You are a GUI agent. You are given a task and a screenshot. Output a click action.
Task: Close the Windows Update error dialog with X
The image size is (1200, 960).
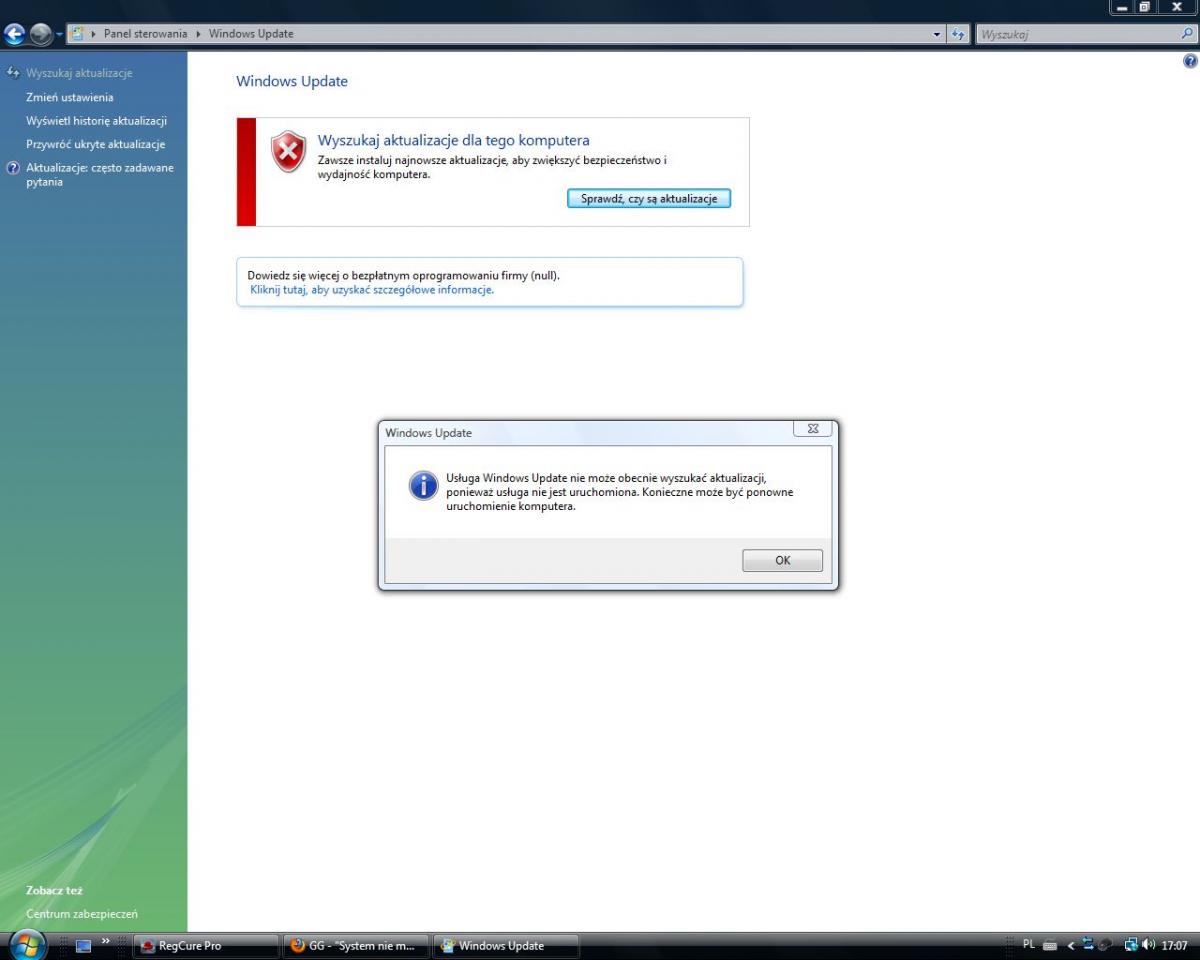(x=813, y=429)
